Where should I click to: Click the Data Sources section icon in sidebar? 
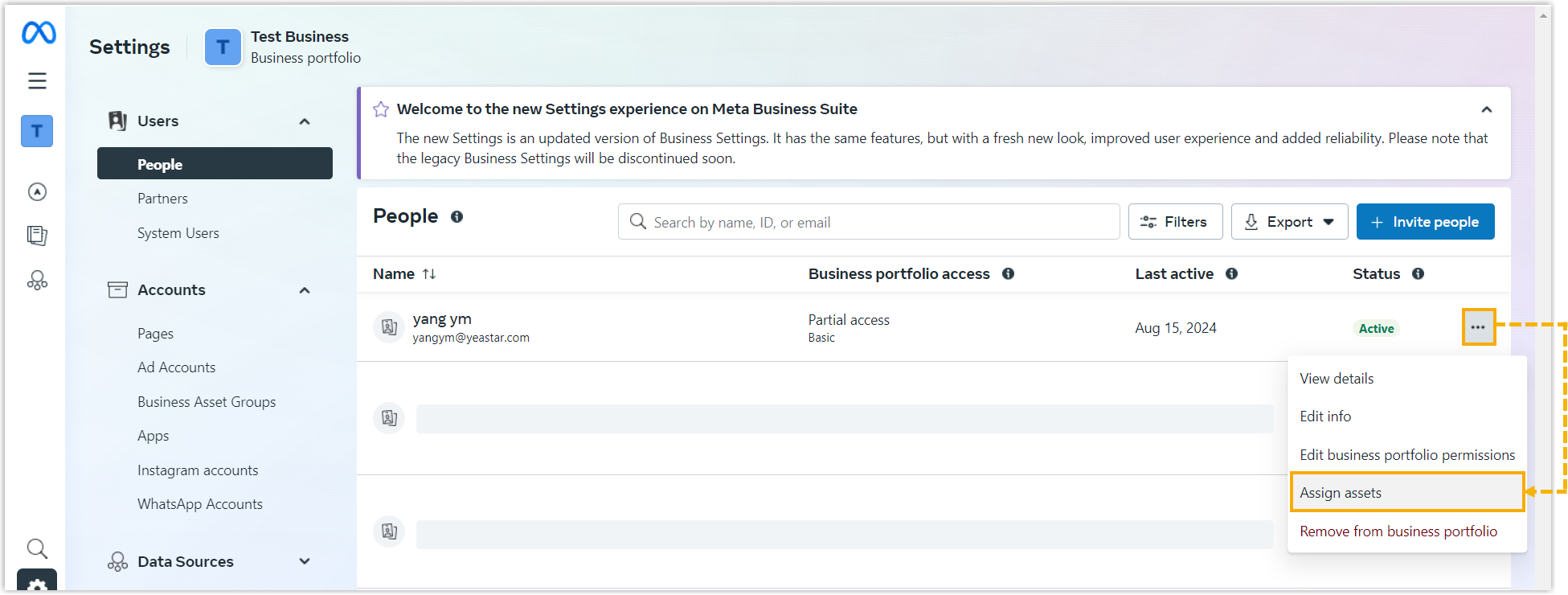[x=117, y=561]
